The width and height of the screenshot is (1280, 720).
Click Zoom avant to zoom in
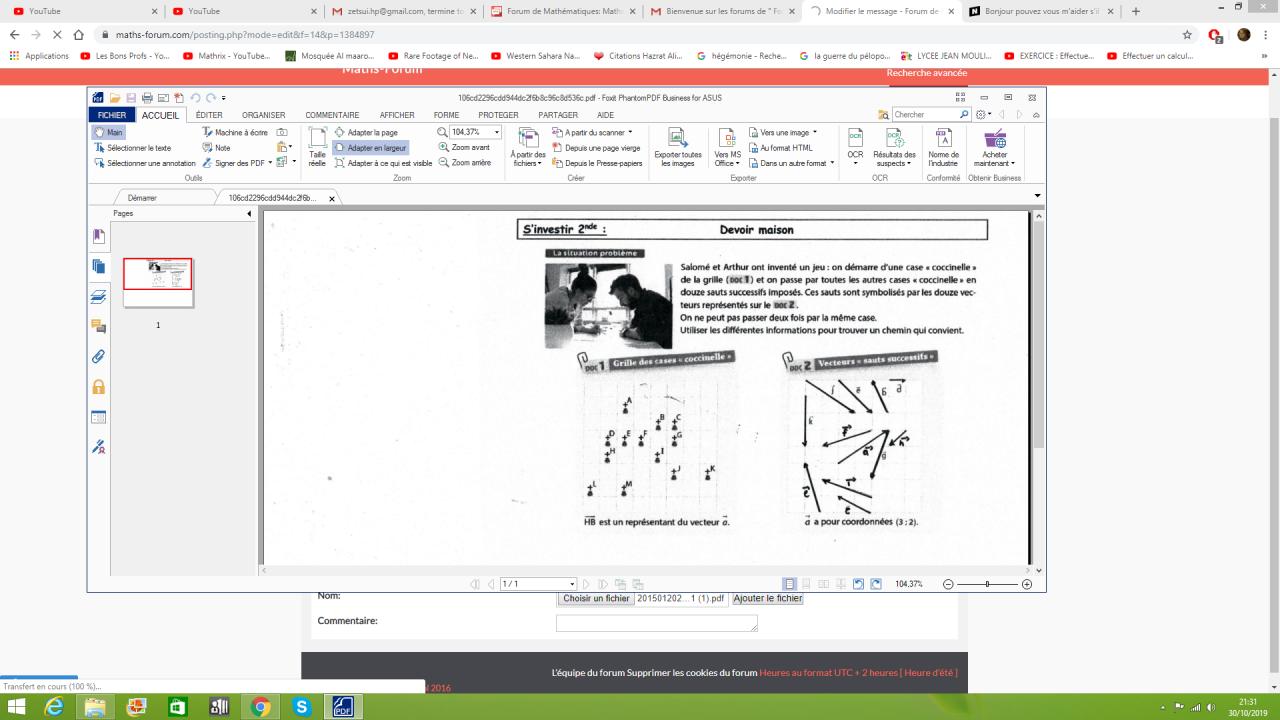pyautogui.click(x=464, y=147)
